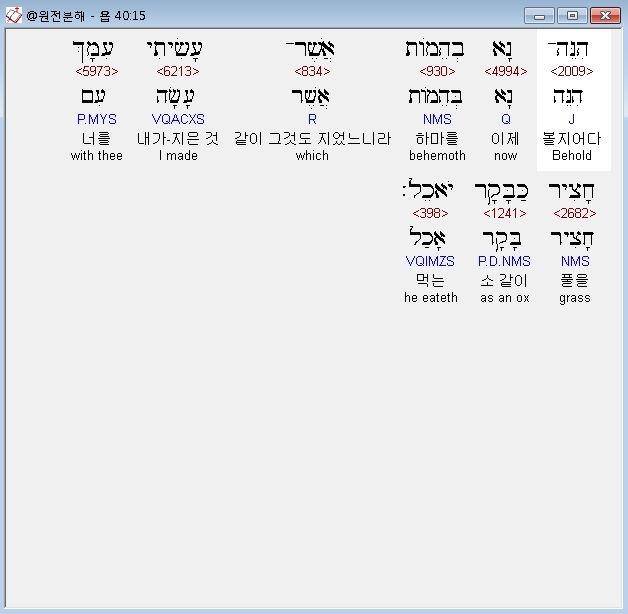Image resolution: width=628 pixels, height=614 pixels.
Task: Click the English gloss now
Action: pyautogui.click(x=505, y=155)
